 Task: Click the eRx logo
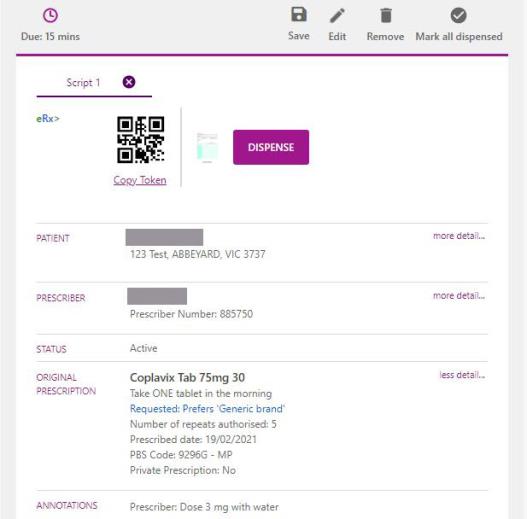48,119
